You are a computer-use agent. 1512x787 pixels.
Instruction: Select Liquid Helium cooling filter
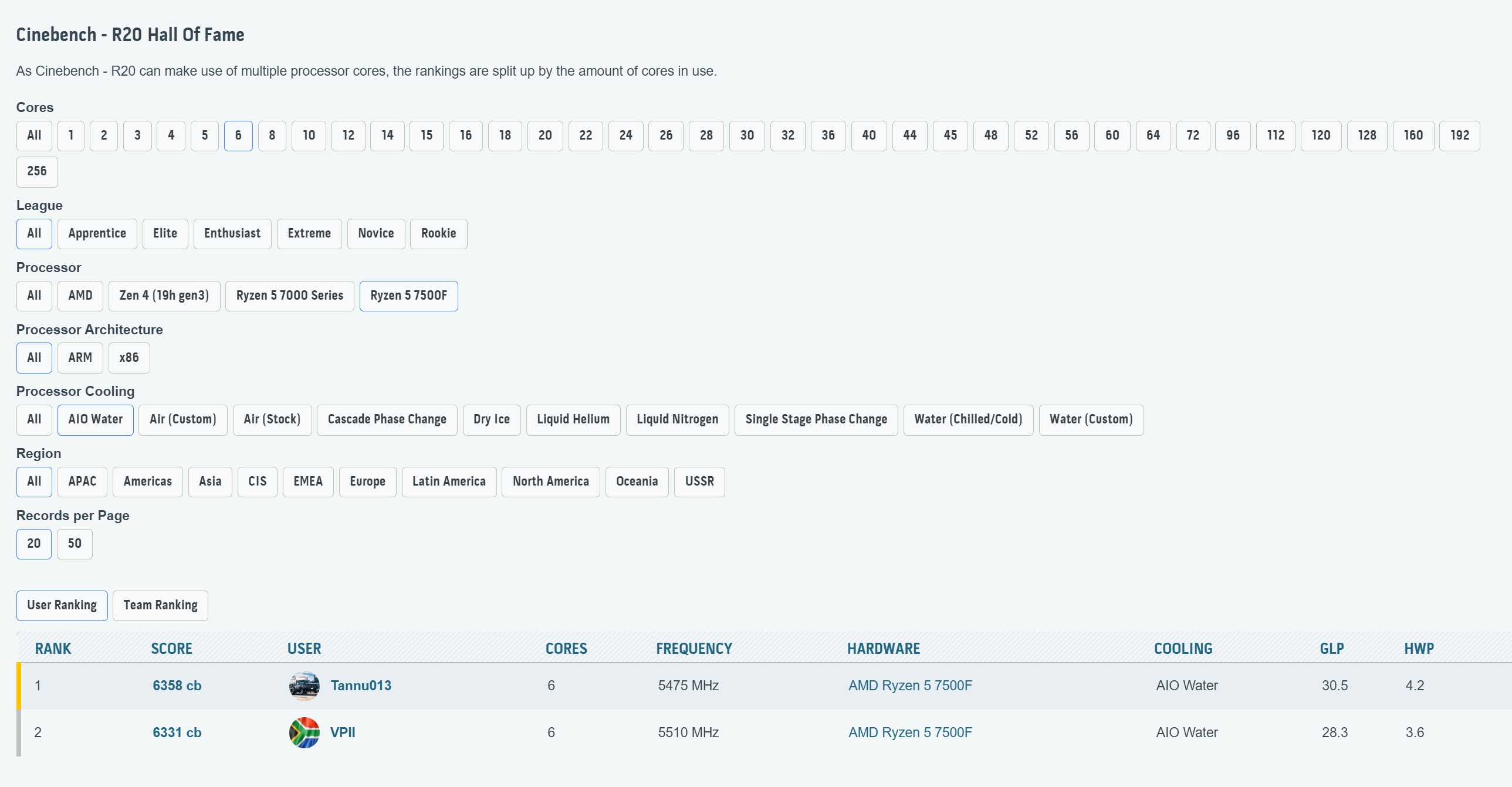click(x=573, y=420)
